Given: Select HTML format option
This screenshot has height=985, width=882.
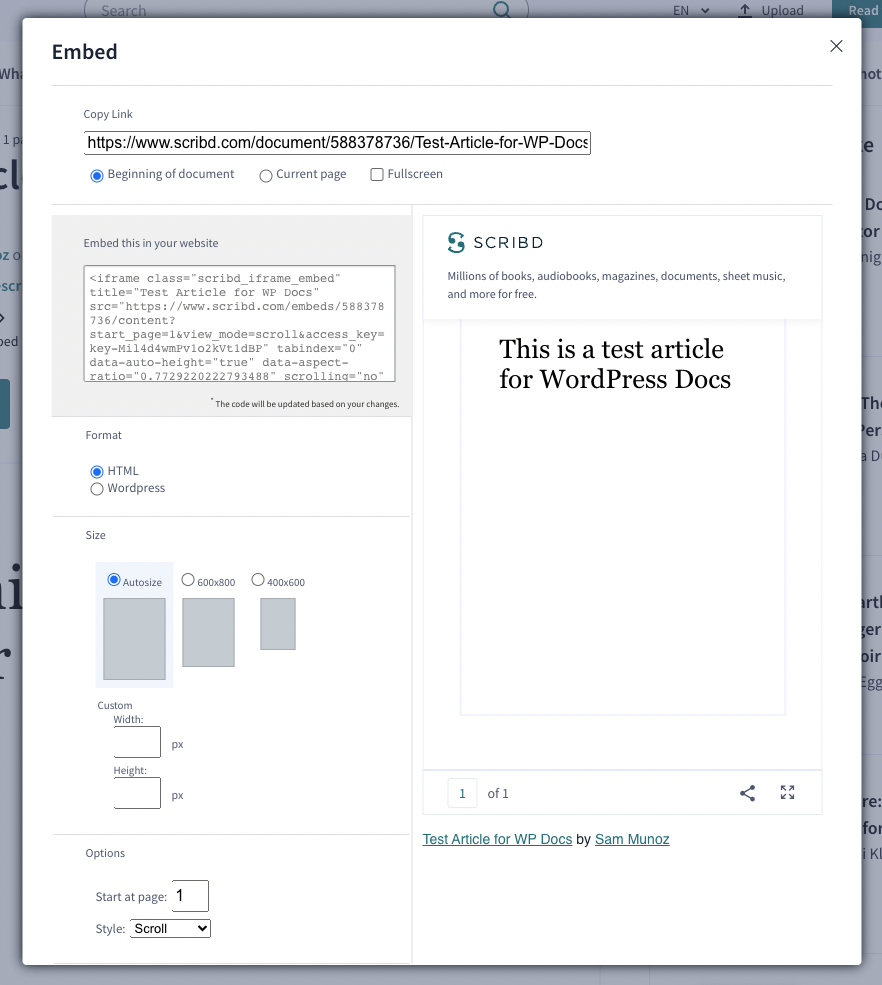Looking at the screenshot, I should coord(97,470).
